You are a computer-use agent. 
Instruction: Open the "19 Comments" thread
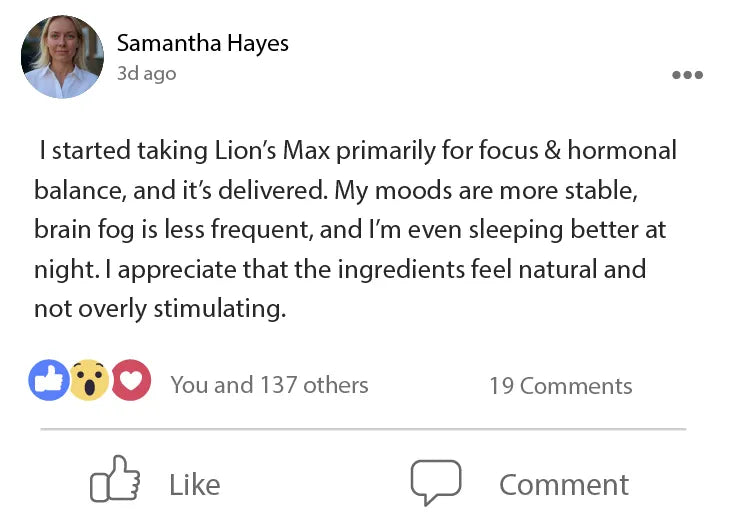560,386
